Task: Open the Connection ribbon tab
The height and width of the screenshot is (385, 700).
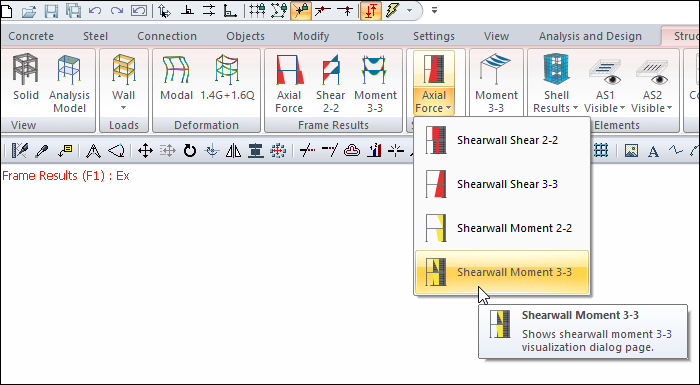Action: point(167,36)
